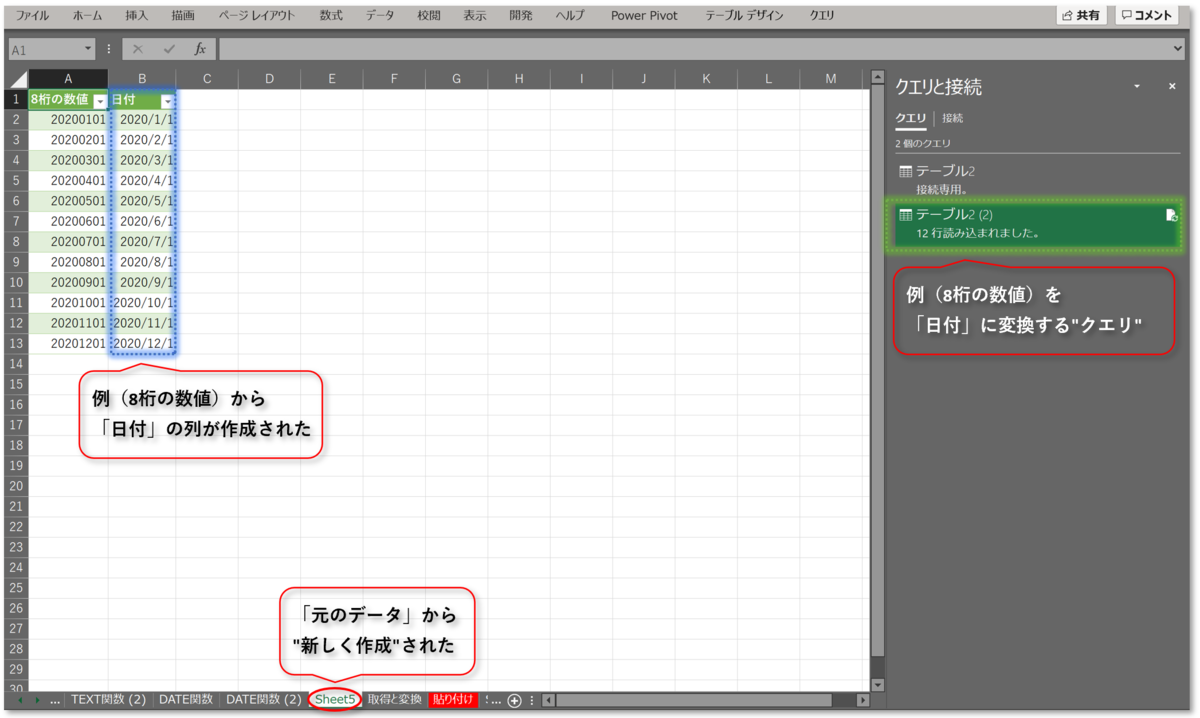Click the horizontal scrollbar thumb
This screenshot has width=1200, height=718.
(695, 700)
